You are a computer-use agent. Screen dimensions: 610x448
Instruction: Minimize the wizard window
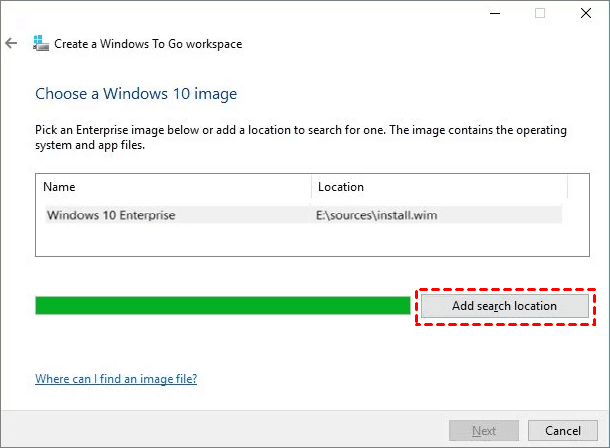[x=494, y=13]
